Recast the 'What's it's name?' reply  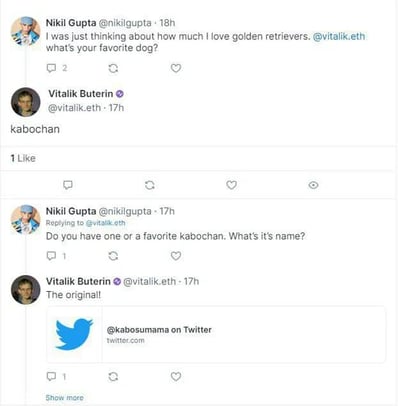tap(113, 256)
